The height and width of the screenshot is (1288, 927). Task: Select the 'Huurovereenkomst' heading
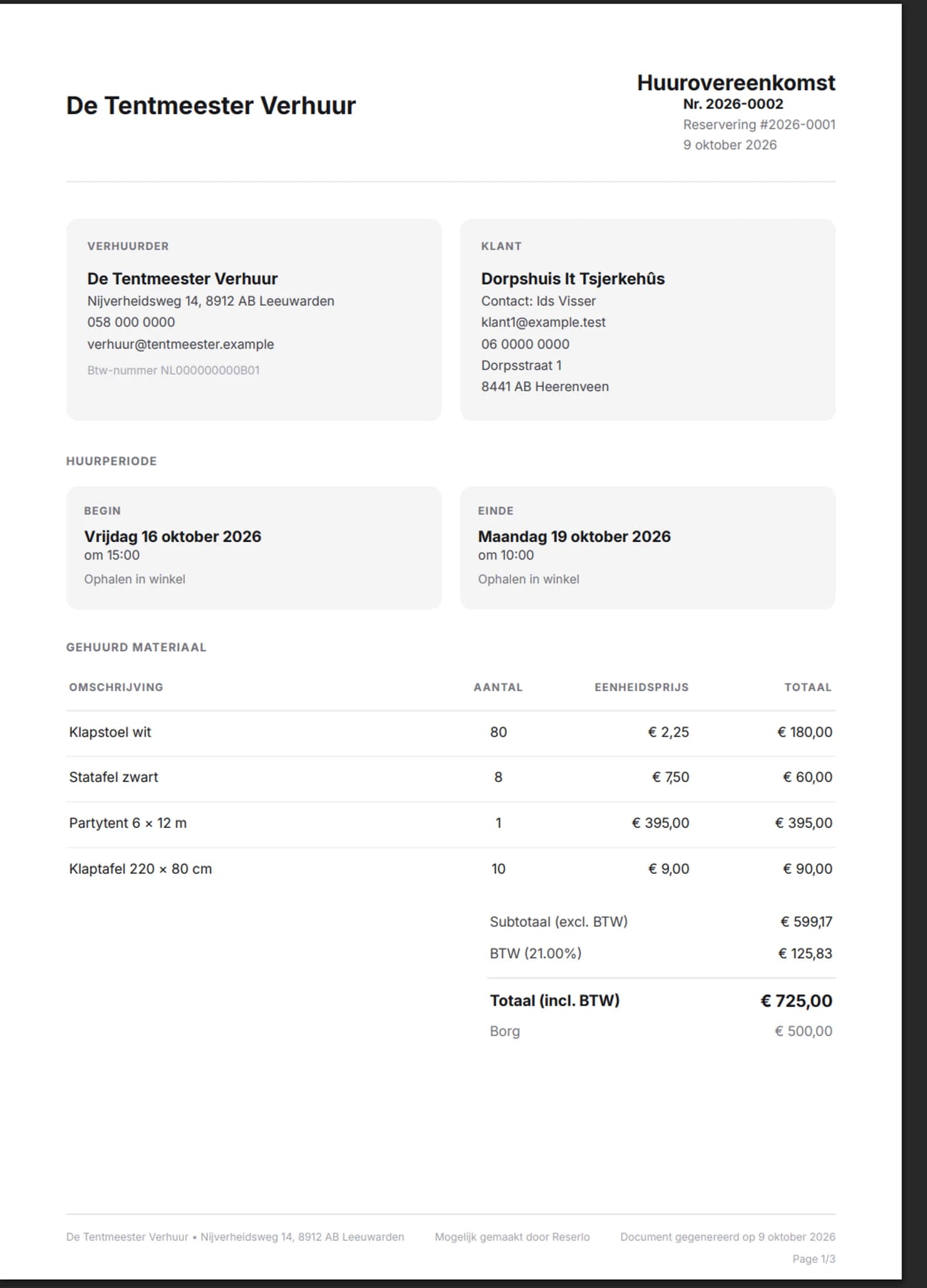coord(736,83)
